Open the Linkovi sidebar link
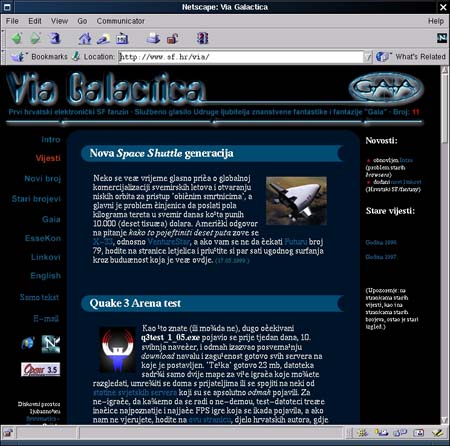Screen dimensions: 450x446 point(46,257)
